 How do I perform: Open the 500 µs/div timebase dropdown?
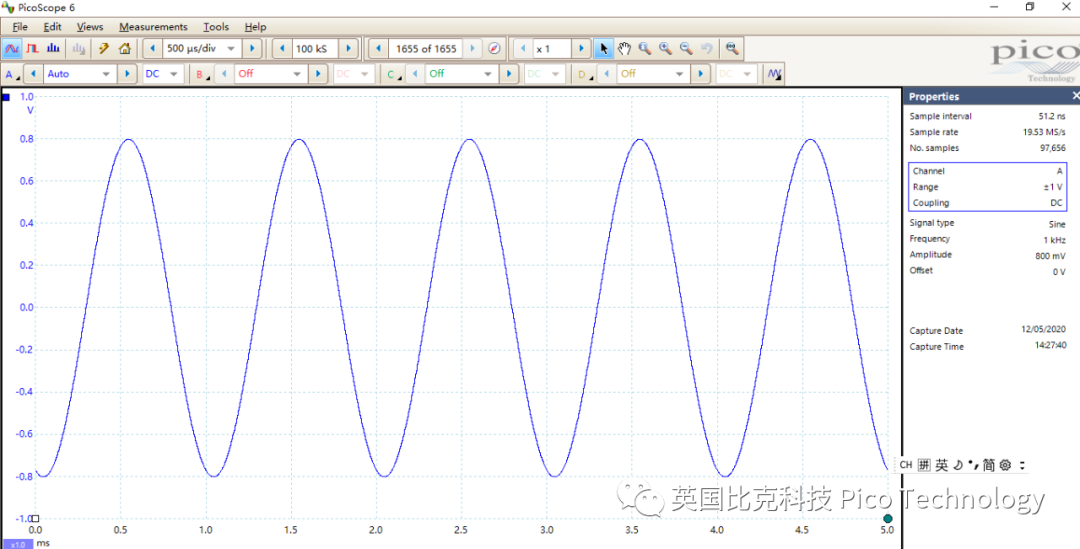click(x=231, y=49)
